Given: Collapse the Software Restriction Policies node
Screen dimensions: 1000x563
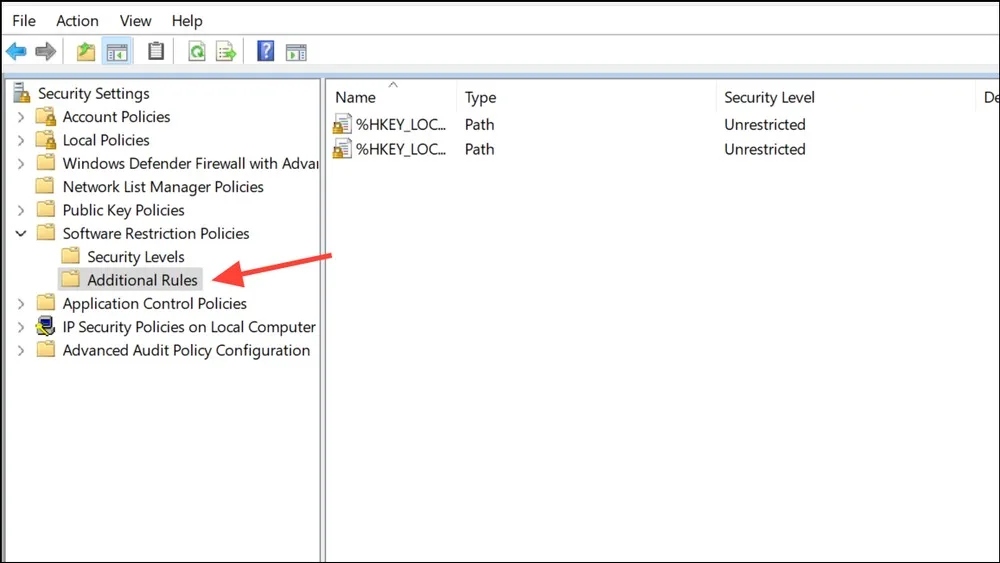Looking at the screenshot, I should pyautogui.click(x=20, y=233).
